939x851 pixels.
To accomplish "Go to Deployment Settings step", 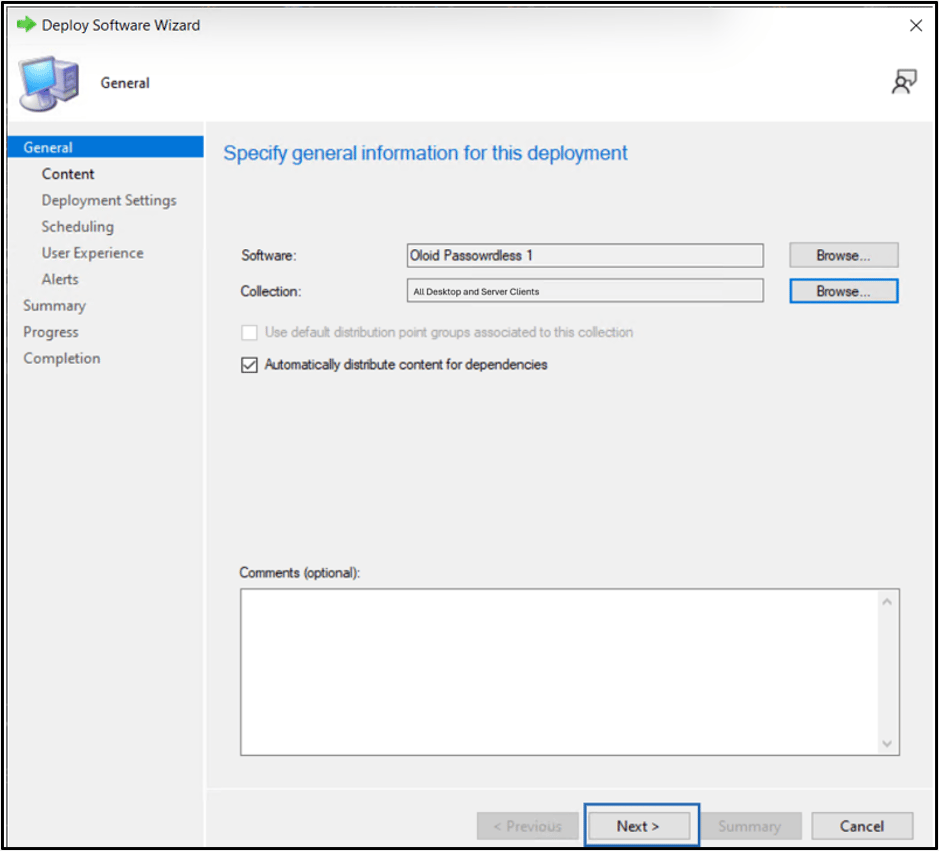I will pos(109,200).
